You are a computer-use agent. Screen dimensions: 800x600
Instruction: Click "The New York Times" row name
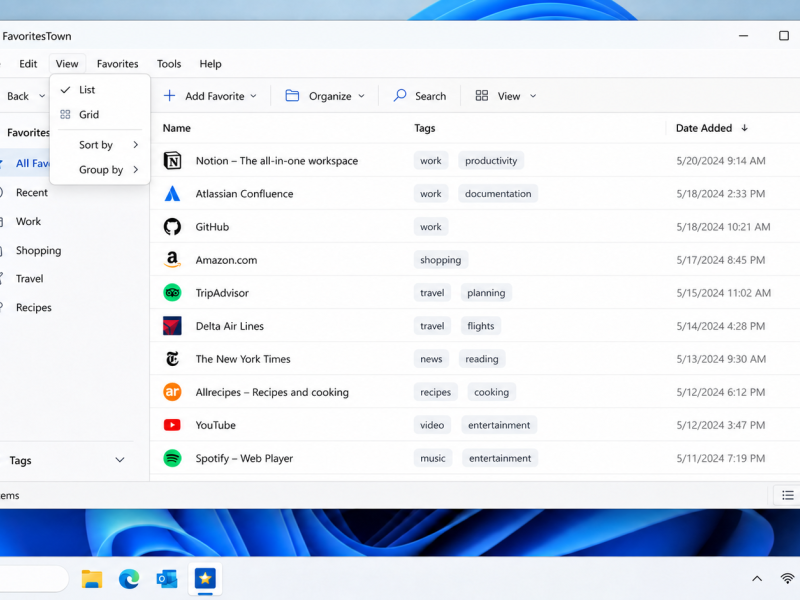point(243,359)
